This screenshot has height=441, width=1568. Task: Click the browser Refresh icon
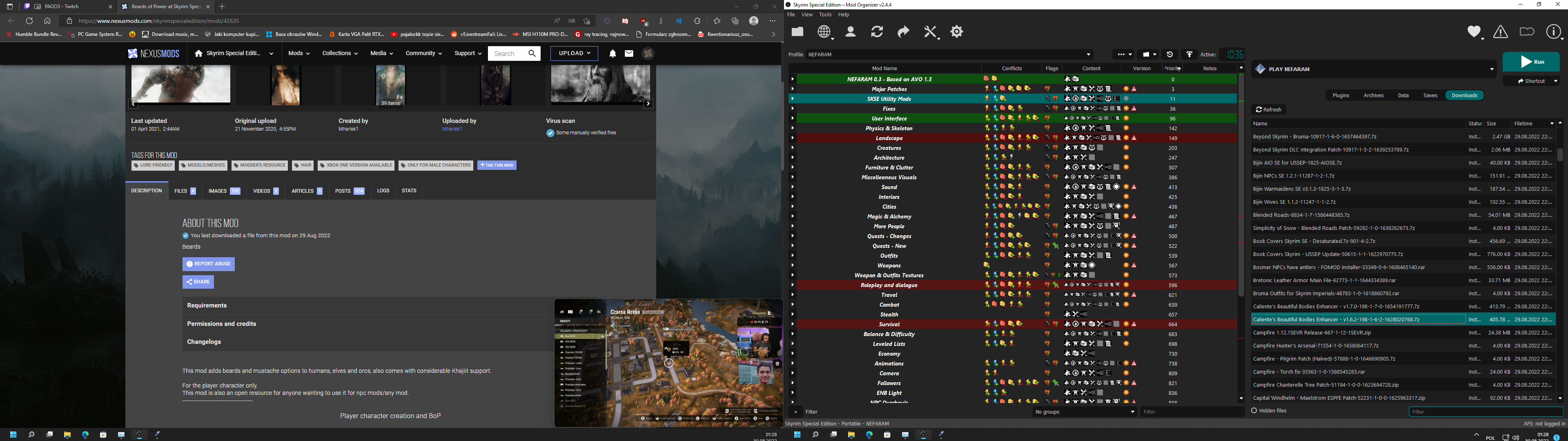pos(29,21)
